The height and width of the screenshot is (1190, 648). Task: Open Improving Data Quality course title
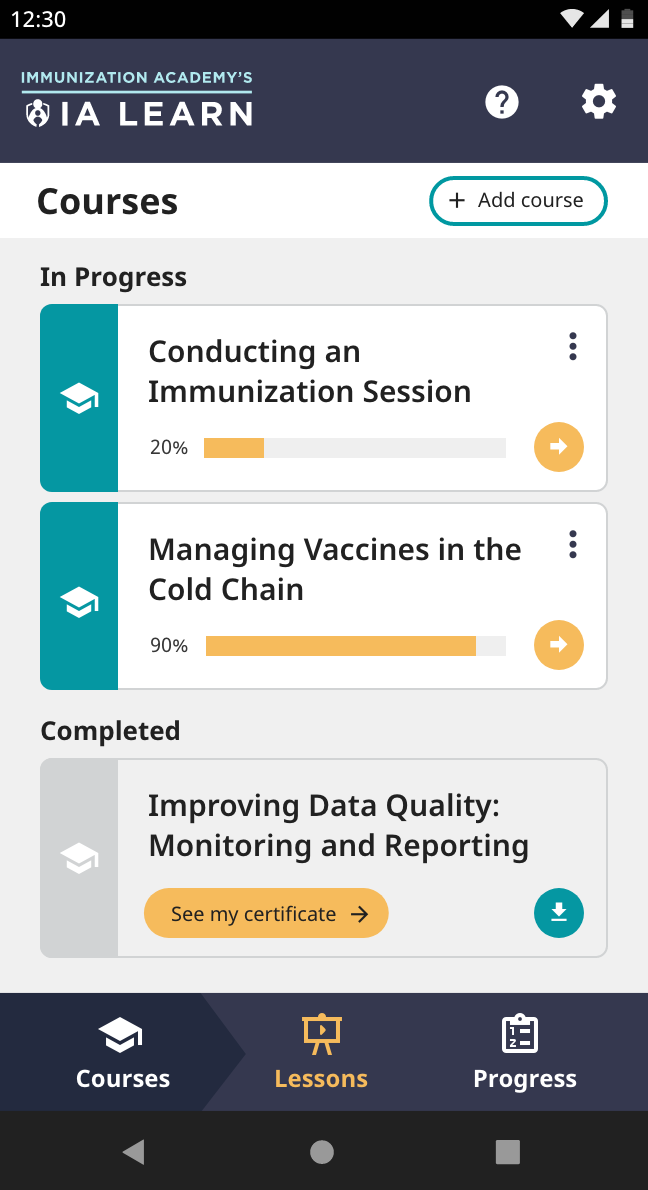[338, 826]
